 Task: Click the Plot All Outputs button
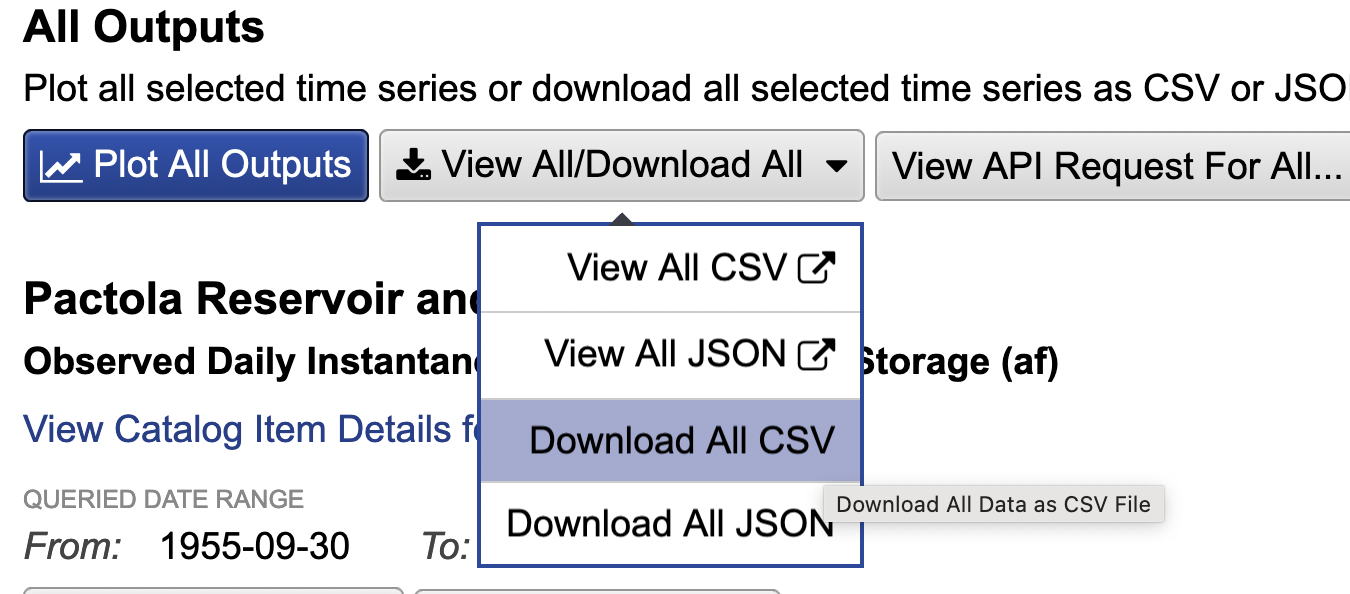tap(196, 165)
